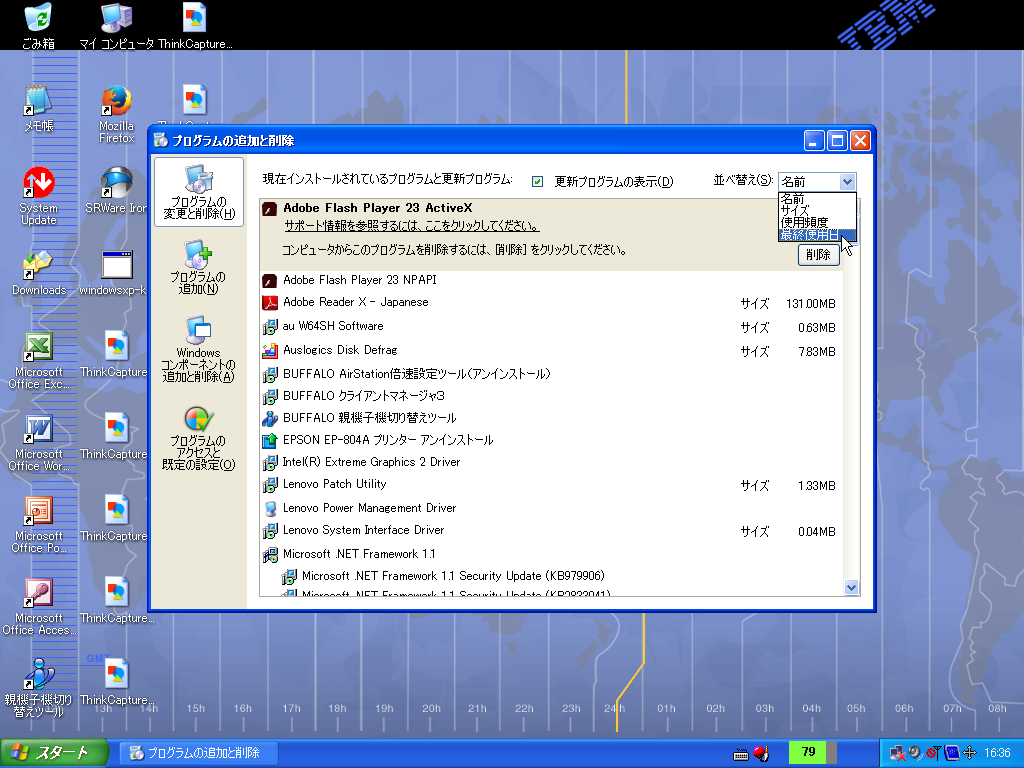The image size is (1024, 768).
Task: Click プログラムの追加と削除 taskbar button
Action: (197, 753)
